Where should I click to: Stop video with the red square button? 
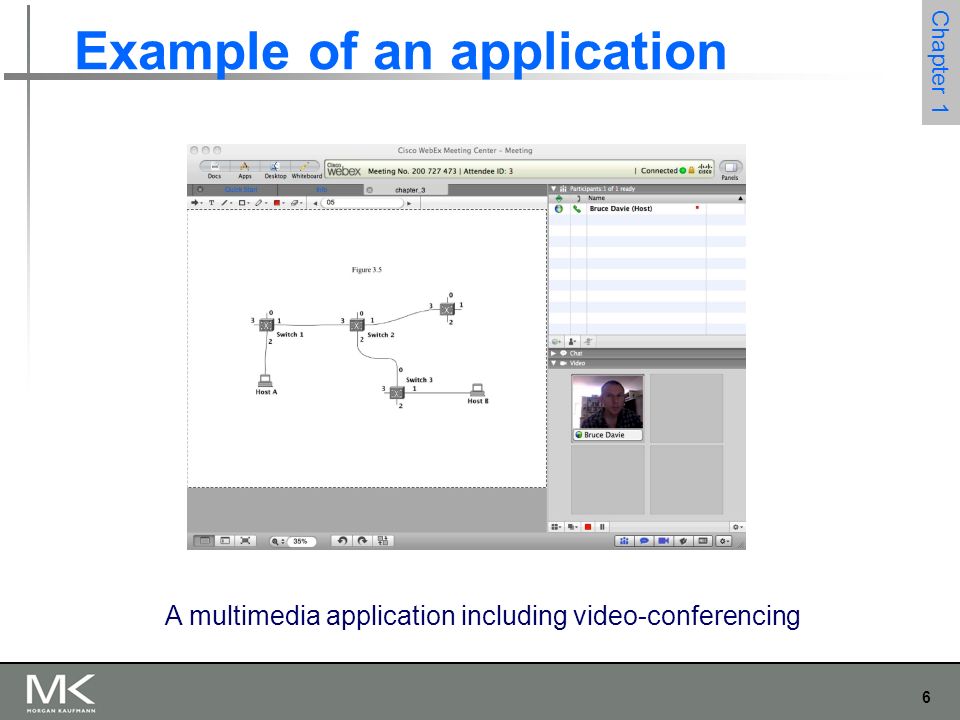[x=588, y=527]
